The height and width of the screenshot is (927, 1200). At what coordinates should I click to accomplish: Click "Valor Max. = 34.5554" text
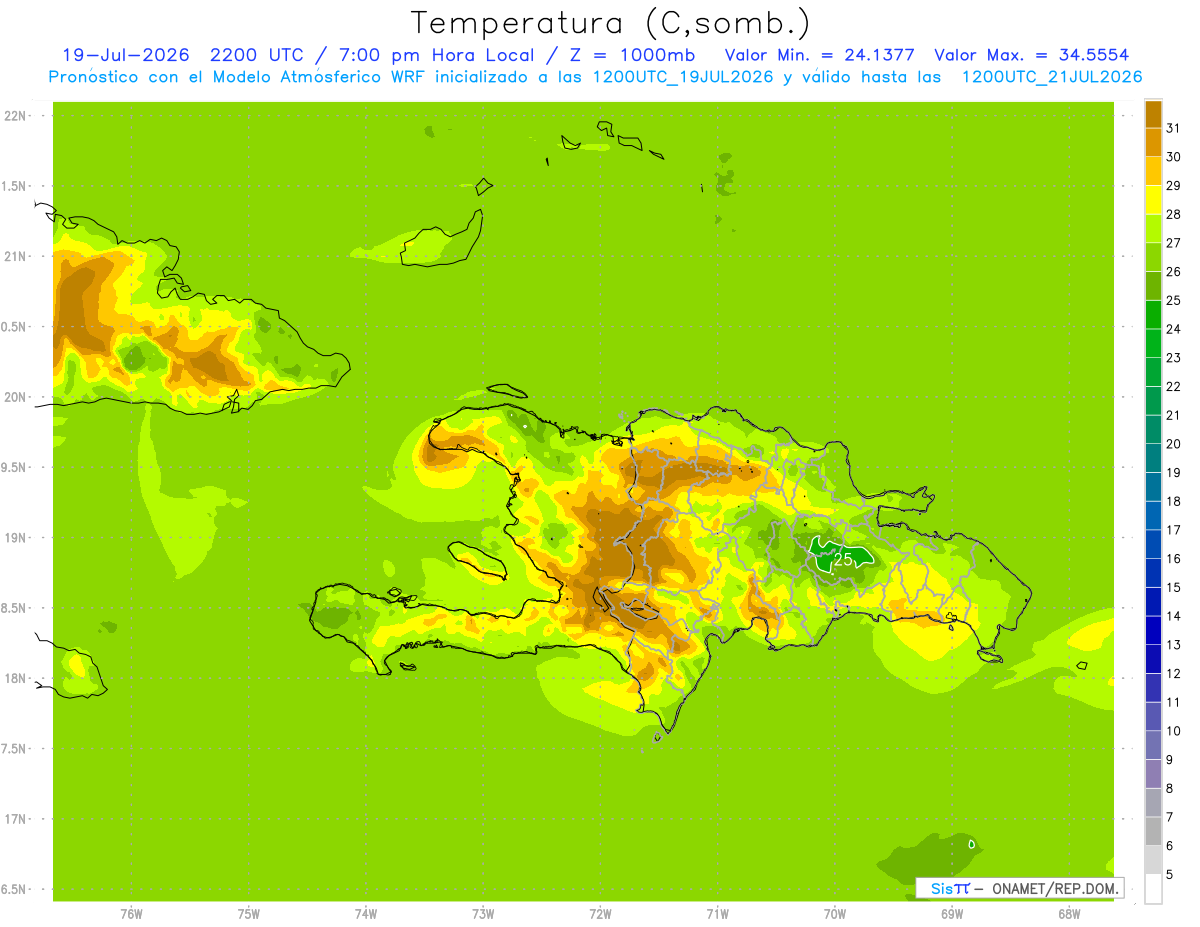coord(1031,55)
